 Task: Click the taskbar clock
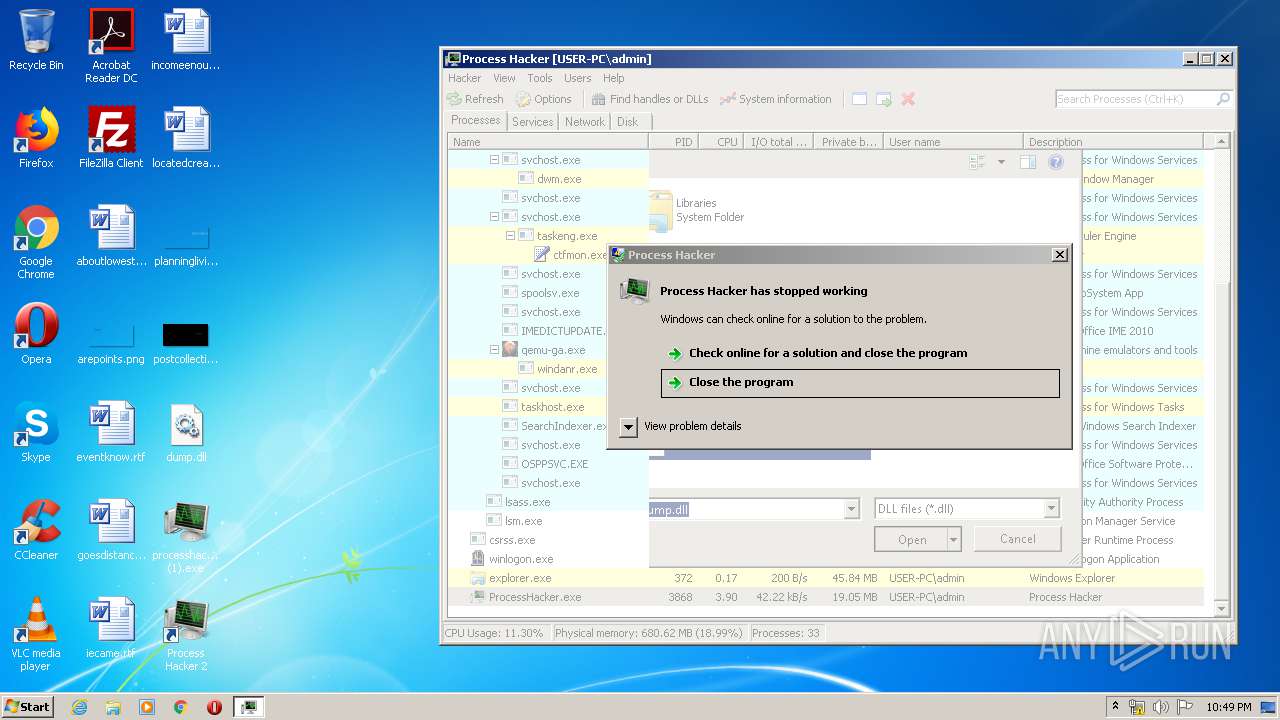pos(1228,707)
